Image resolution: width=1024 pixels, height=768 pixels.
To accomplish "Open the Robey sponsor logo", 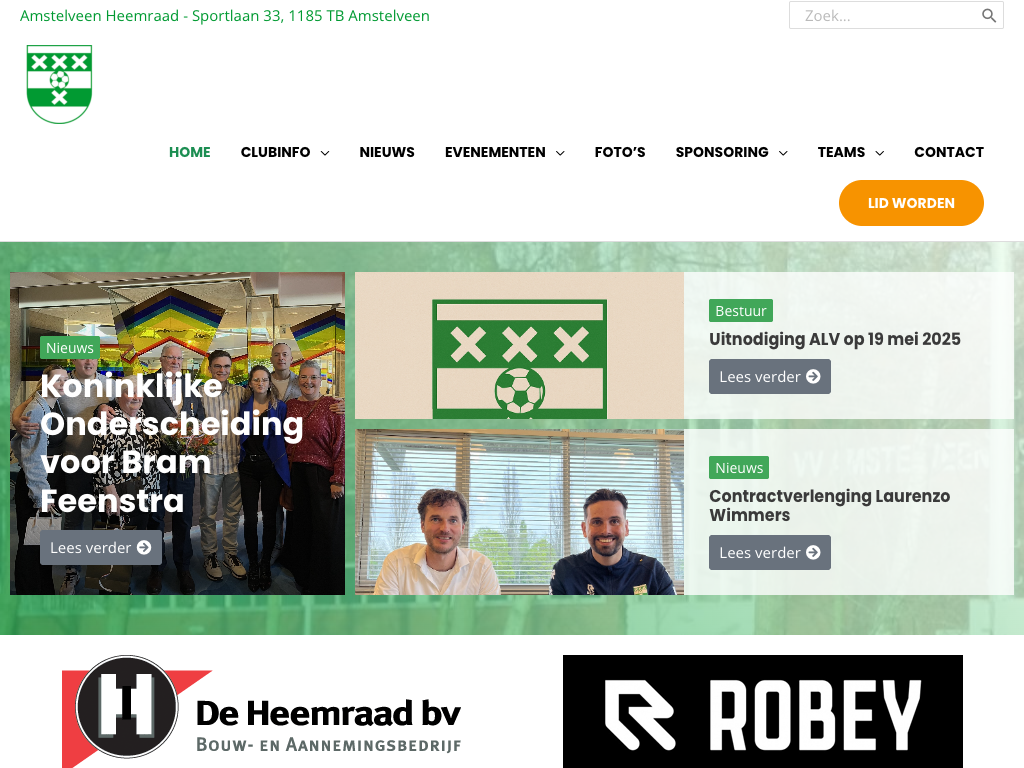I will (763, 712).
